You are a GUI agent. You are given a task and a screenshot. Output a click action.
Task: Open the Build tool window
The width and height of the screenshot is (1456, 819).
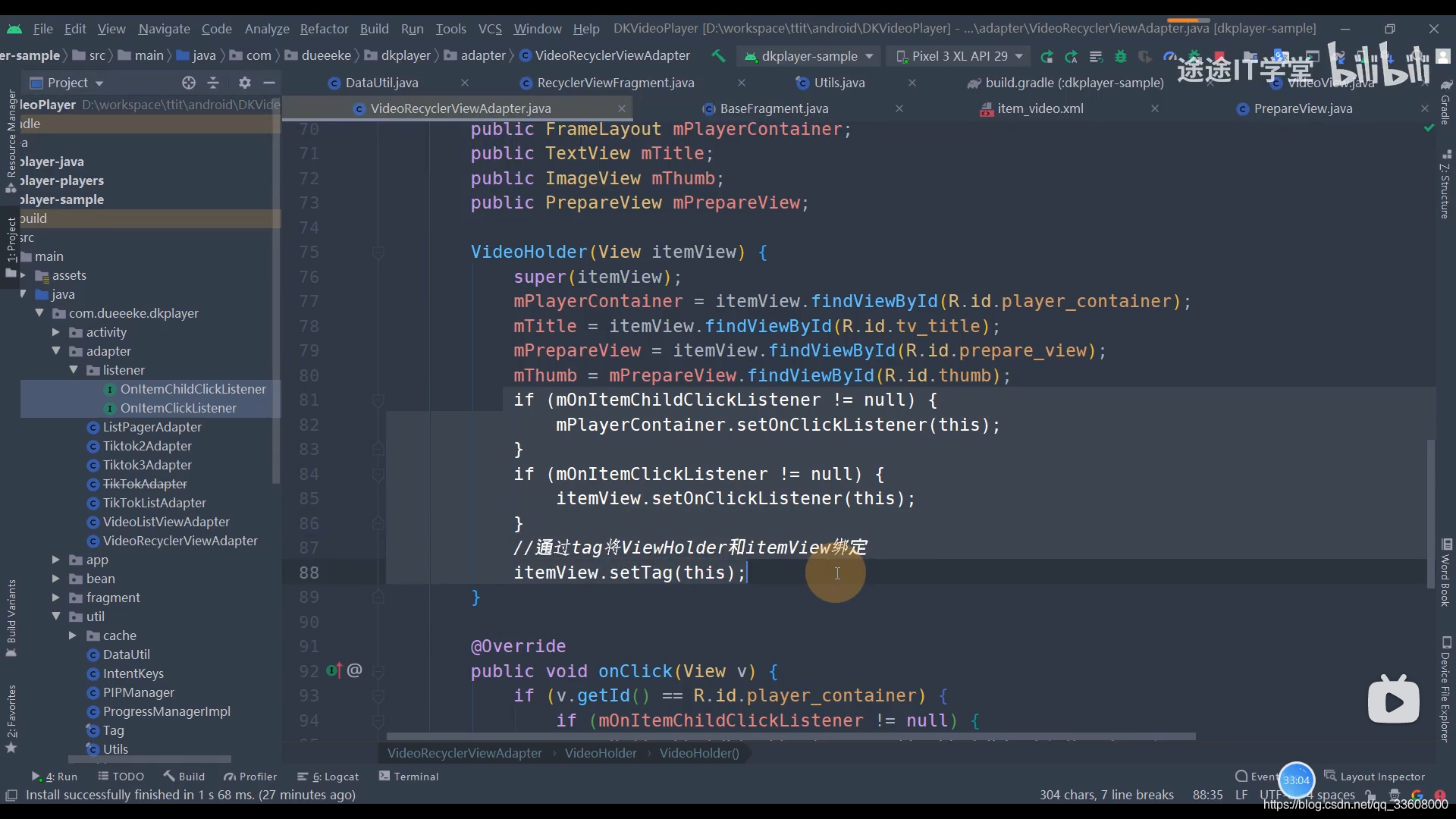click(184, 777)
